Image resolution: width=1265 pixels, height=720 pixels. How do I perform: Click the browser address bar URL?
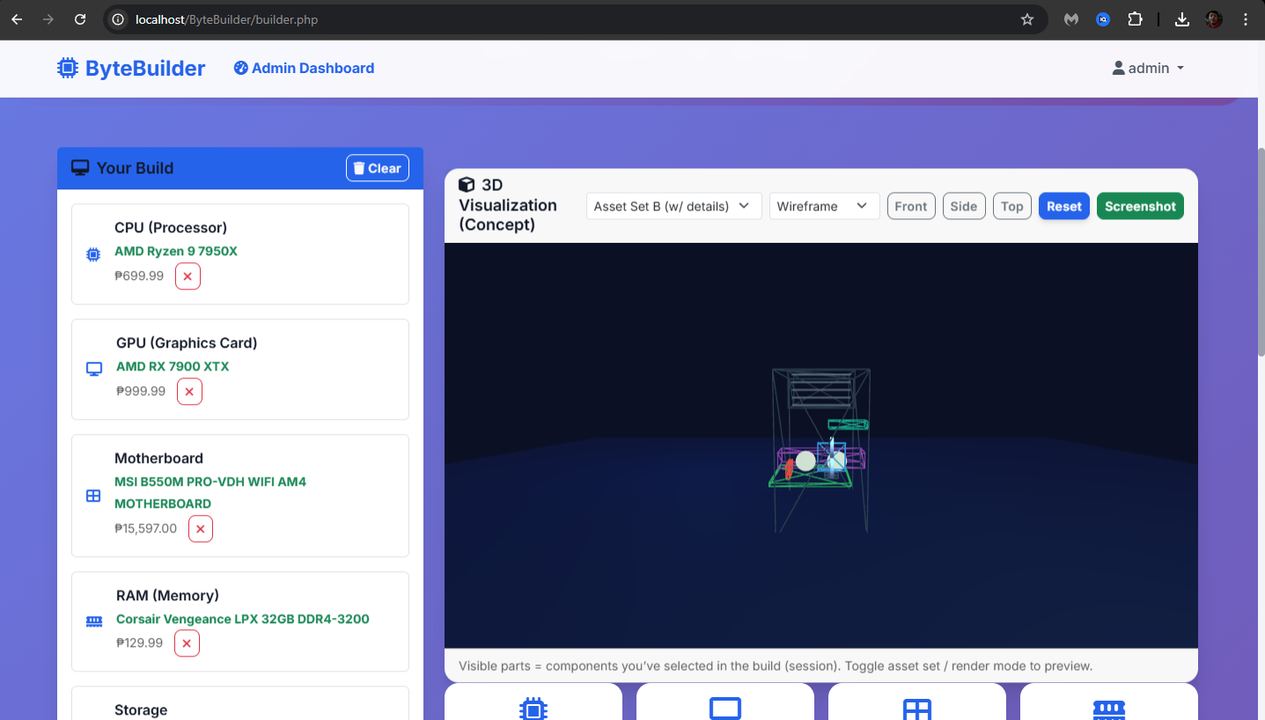point(227,19)
